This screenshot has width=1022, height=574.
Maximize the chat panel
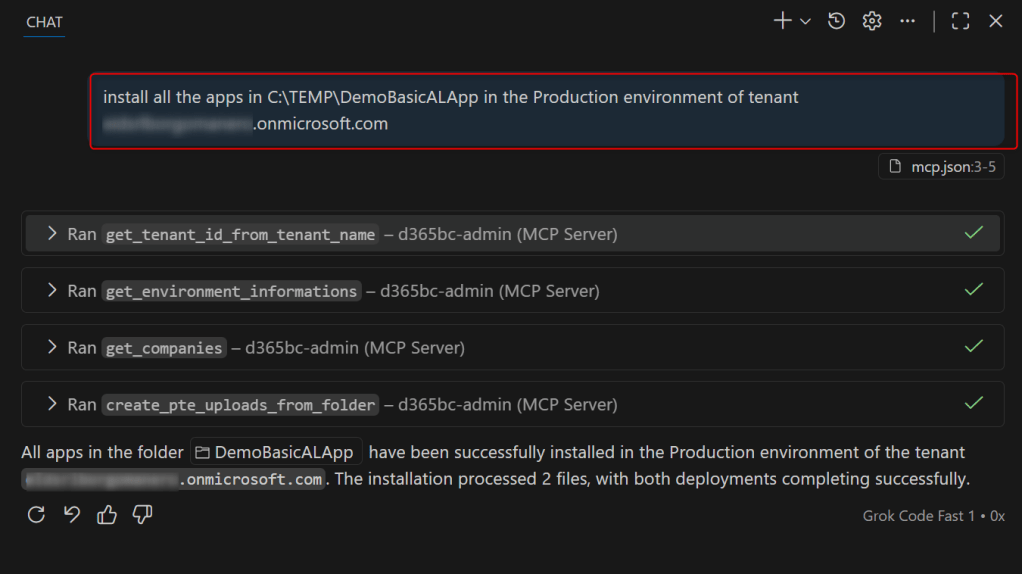click(x=960, y=21)
